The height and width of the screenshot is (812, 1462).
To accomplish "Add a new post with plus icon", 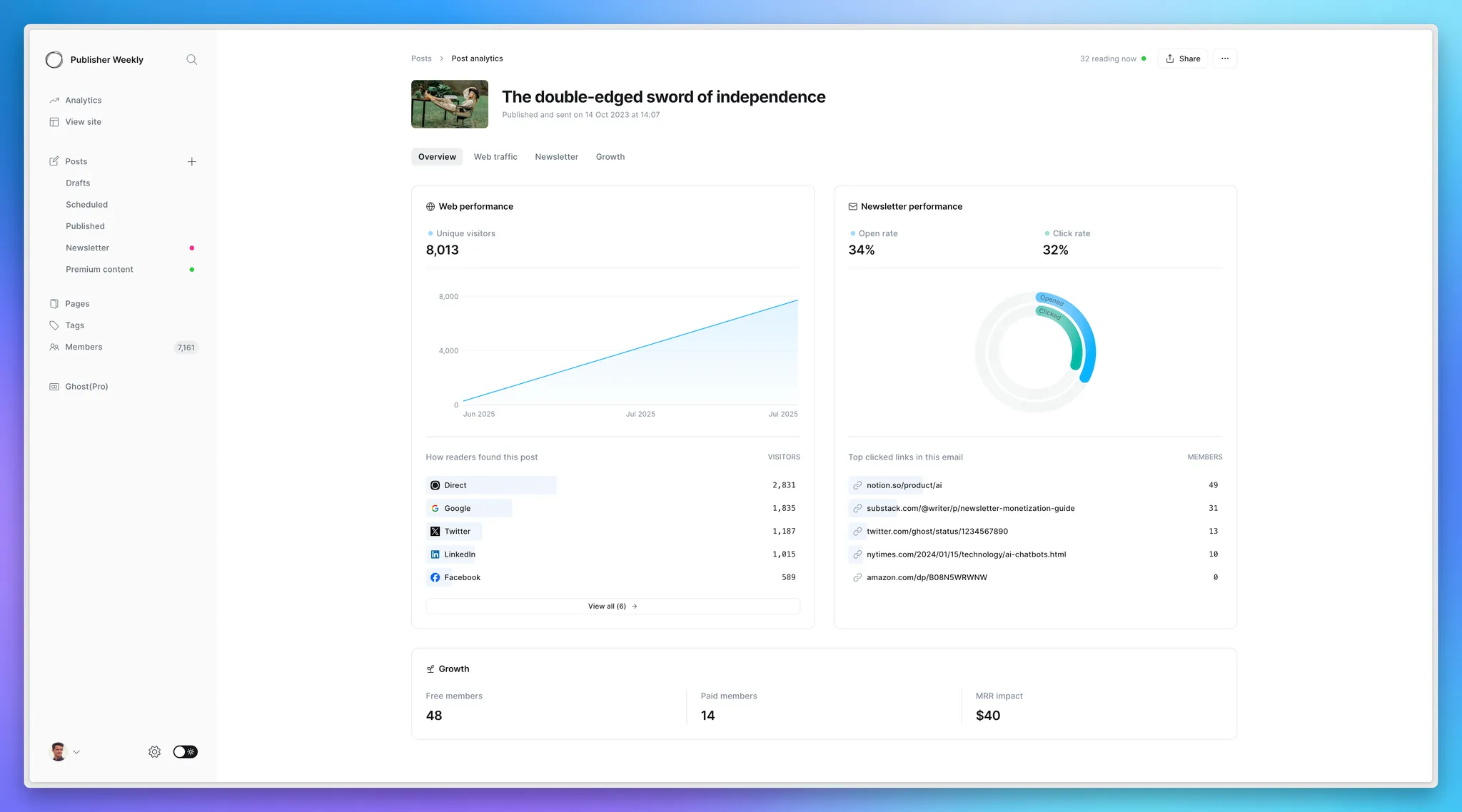I will click(191, 162).
